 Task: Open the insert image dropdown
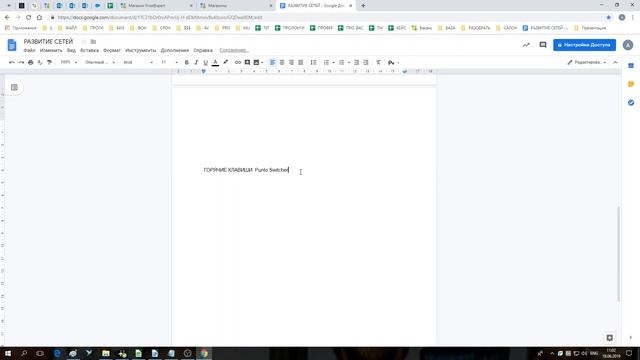258,62
